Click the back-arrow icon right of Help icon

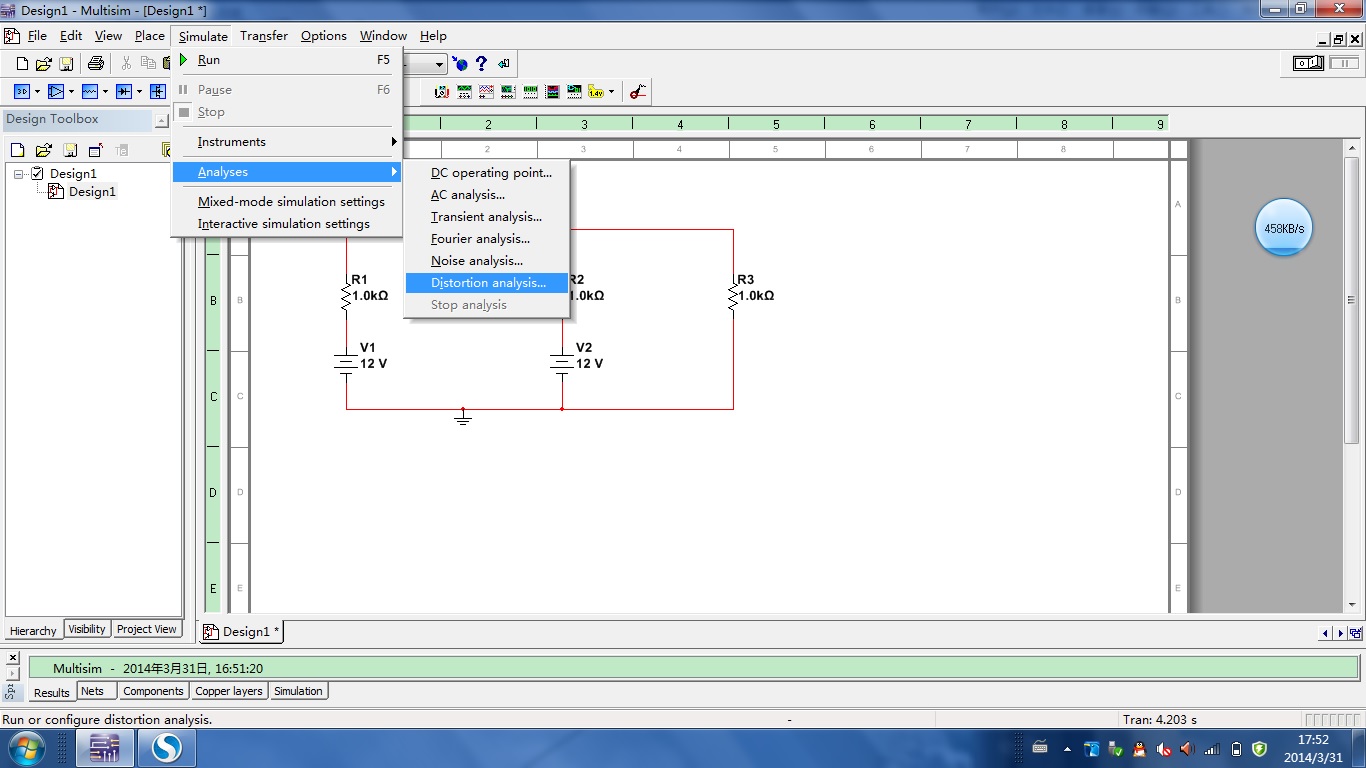click(503, 64)
